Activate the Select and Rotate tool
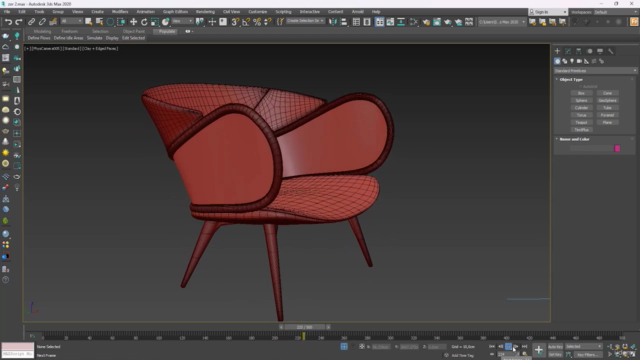Image resolution: width=640 pixels, height=360 pixels. 144,22
